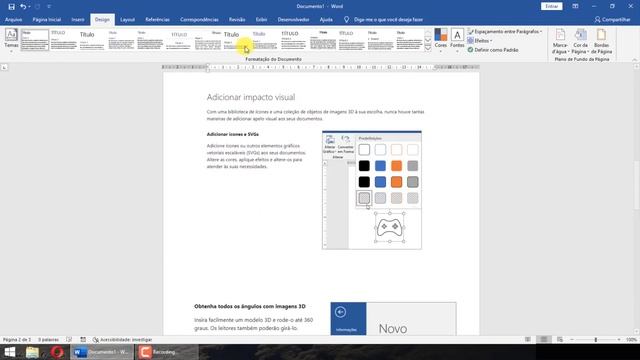Click the Adicionar impacto visual heading

(251, 97)
